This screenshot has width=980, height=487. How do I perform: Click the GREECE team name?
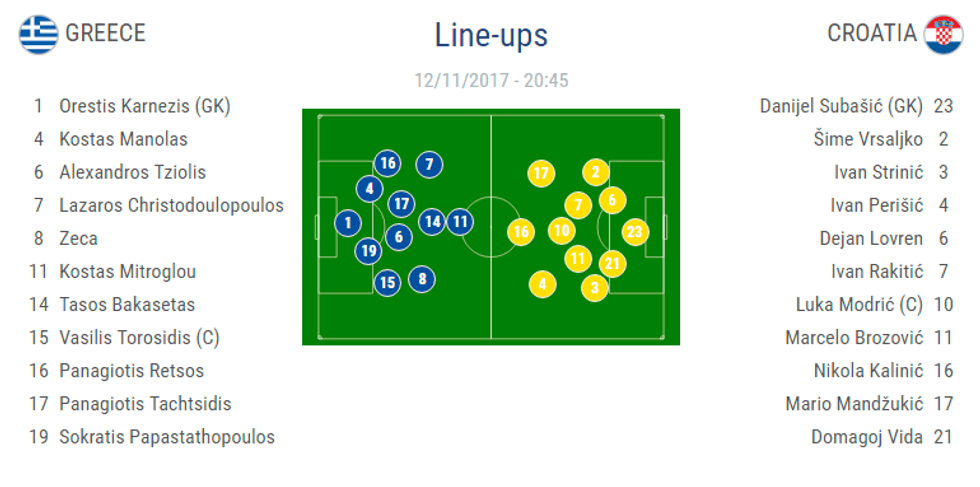105,33
